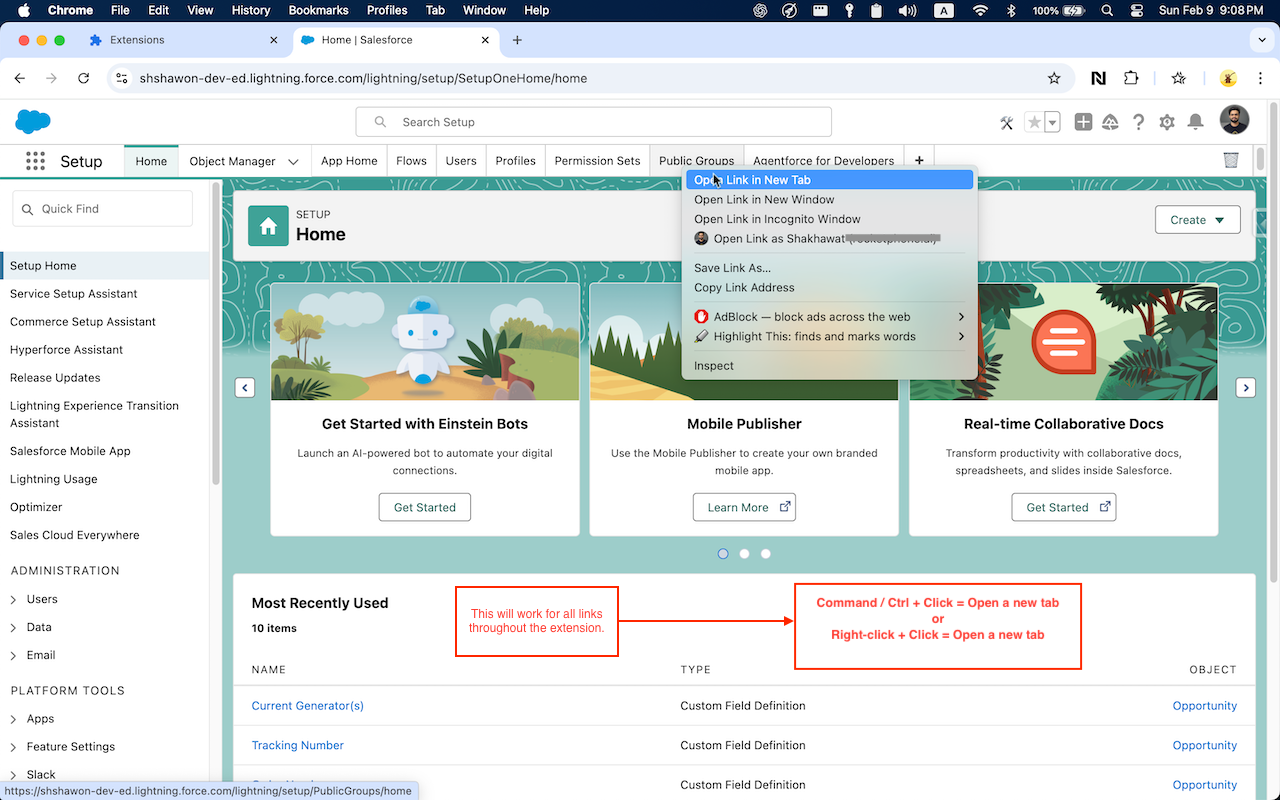Open the setup tools wrench icon
This screenshot has height=800, width=1280.
[x=1007, y=122]
